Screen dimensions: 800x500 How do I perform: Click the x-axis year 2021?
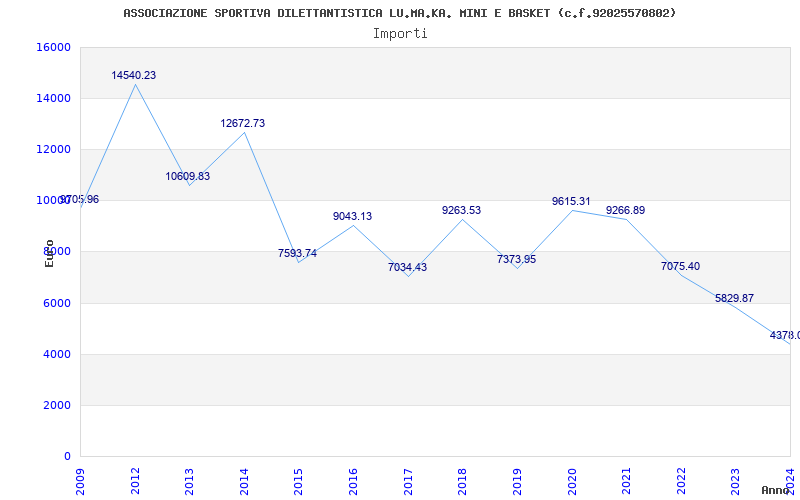(626, 481)
